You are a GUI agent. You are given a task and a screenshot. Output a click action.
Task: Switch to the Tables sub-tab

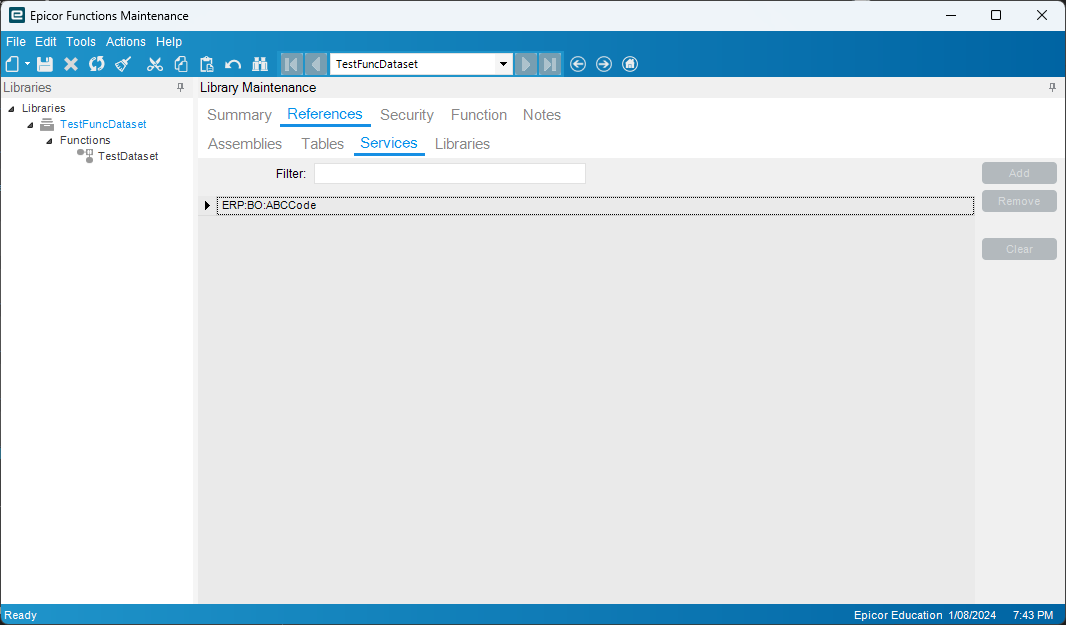coord(322,144)
